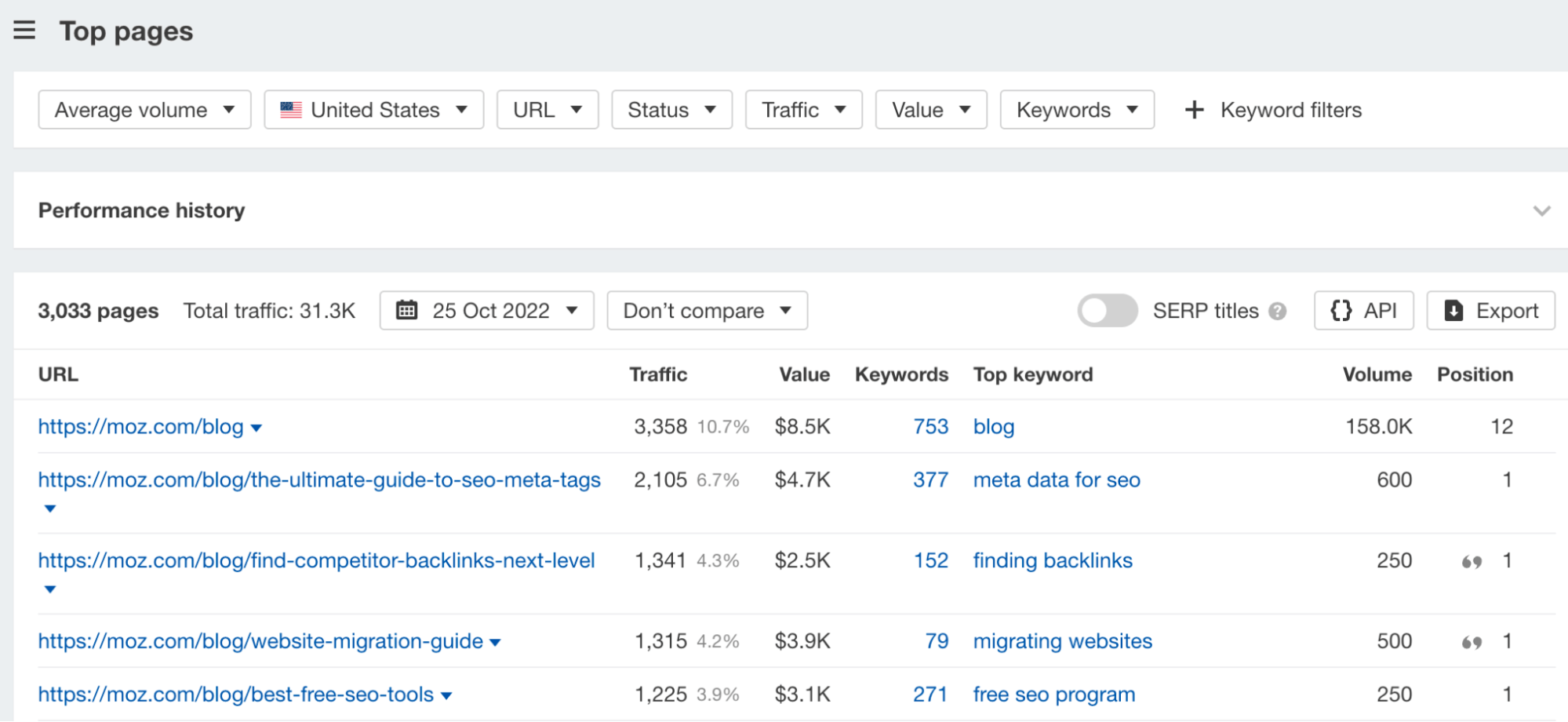The image size is (1568, 722).
Task: Click the 753 keywords count link
Action: (x=930, y=426)
